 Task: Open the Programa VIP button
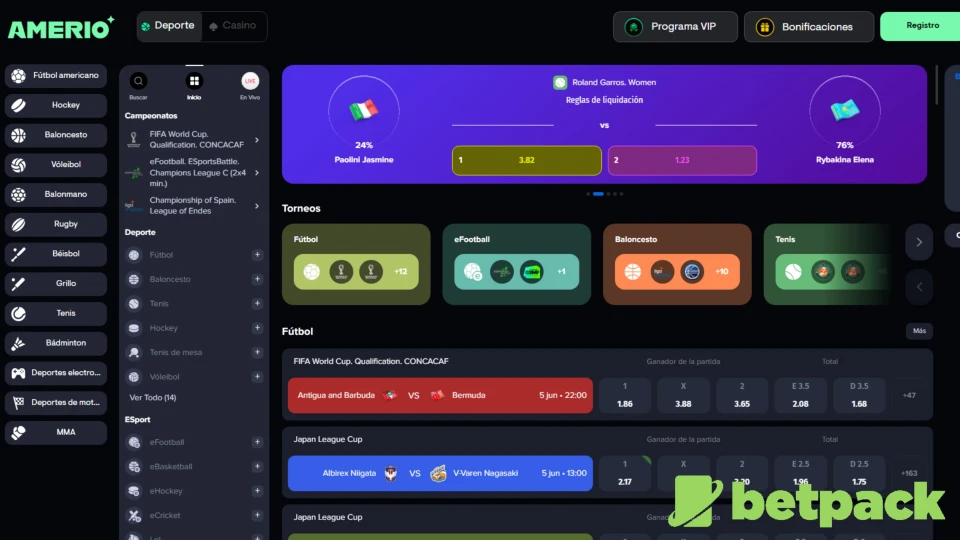(675, 27)
